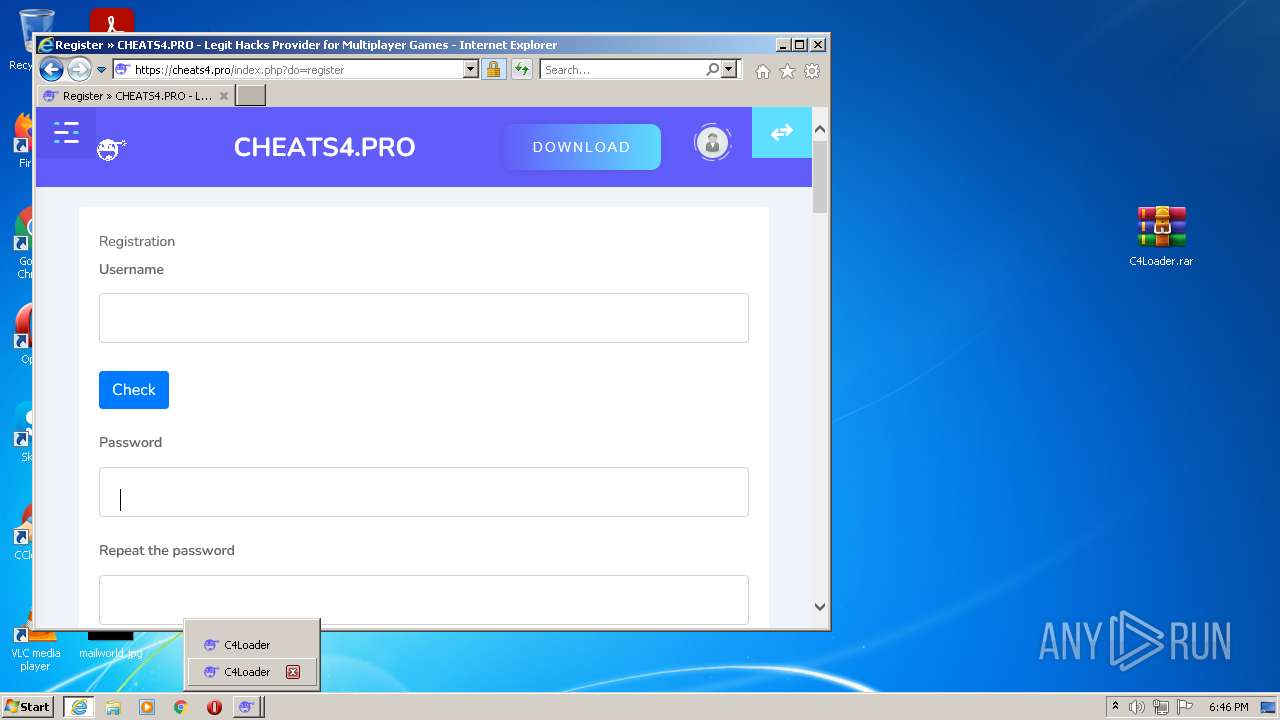The width and height of the screenshot is (1280, 720).
Task: Open recent pages dropdown next to forward arrow
Action: [101, 70]
